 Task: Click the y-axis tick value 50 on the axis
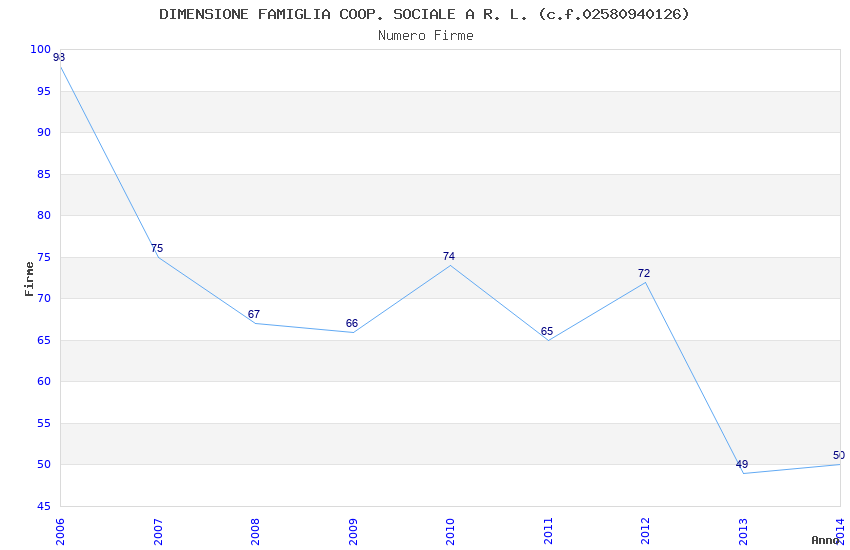[x=44, y=464]
